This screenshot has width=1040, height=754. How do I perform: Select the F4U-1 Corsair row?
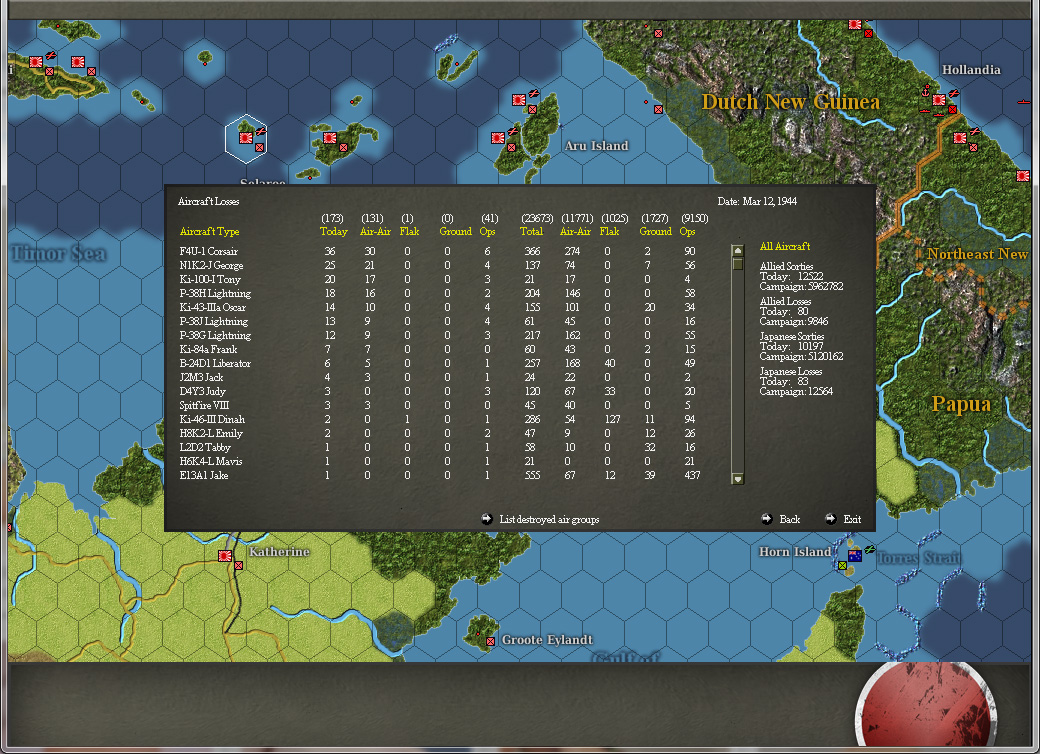coord(440,251)
